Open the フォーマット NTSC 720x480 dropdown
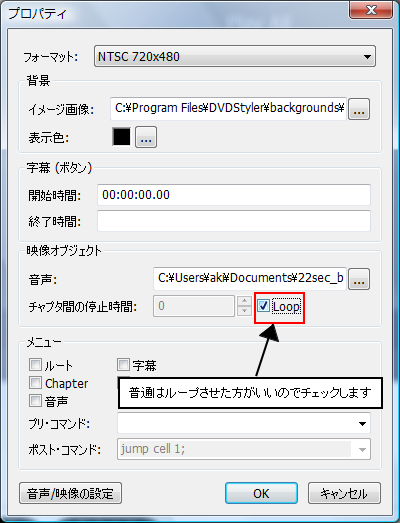The height and width of the screenshot is (523, 400). pyautogui.click(x=235, y=56)
